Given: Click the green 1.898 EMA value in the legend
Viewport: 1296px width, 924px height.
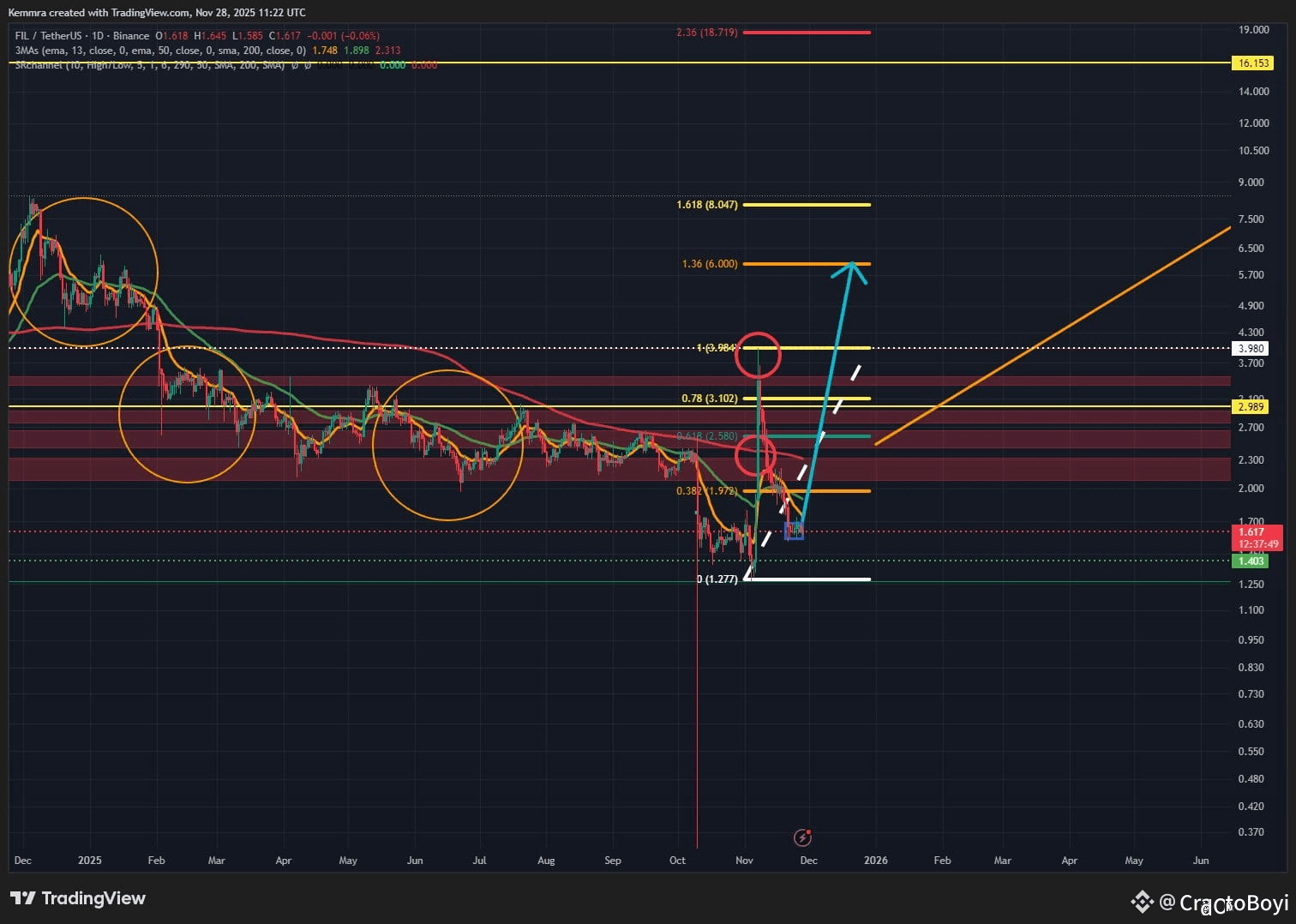Looking at the screenshot, I should tap(357, 51).
